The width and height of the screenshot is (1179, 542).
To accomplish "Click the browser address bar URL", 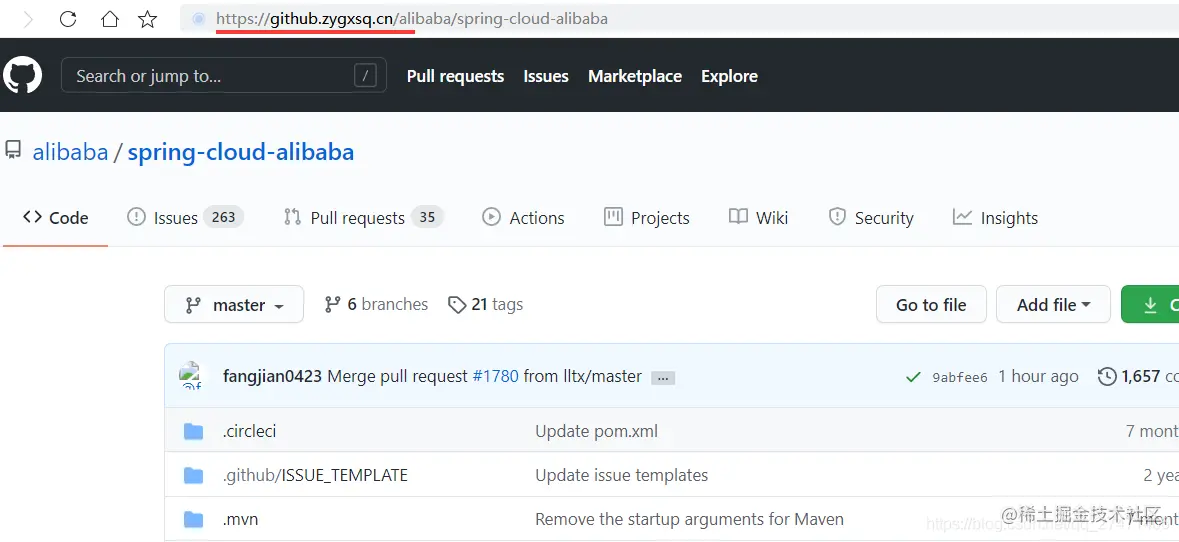I will pos(411,19).
